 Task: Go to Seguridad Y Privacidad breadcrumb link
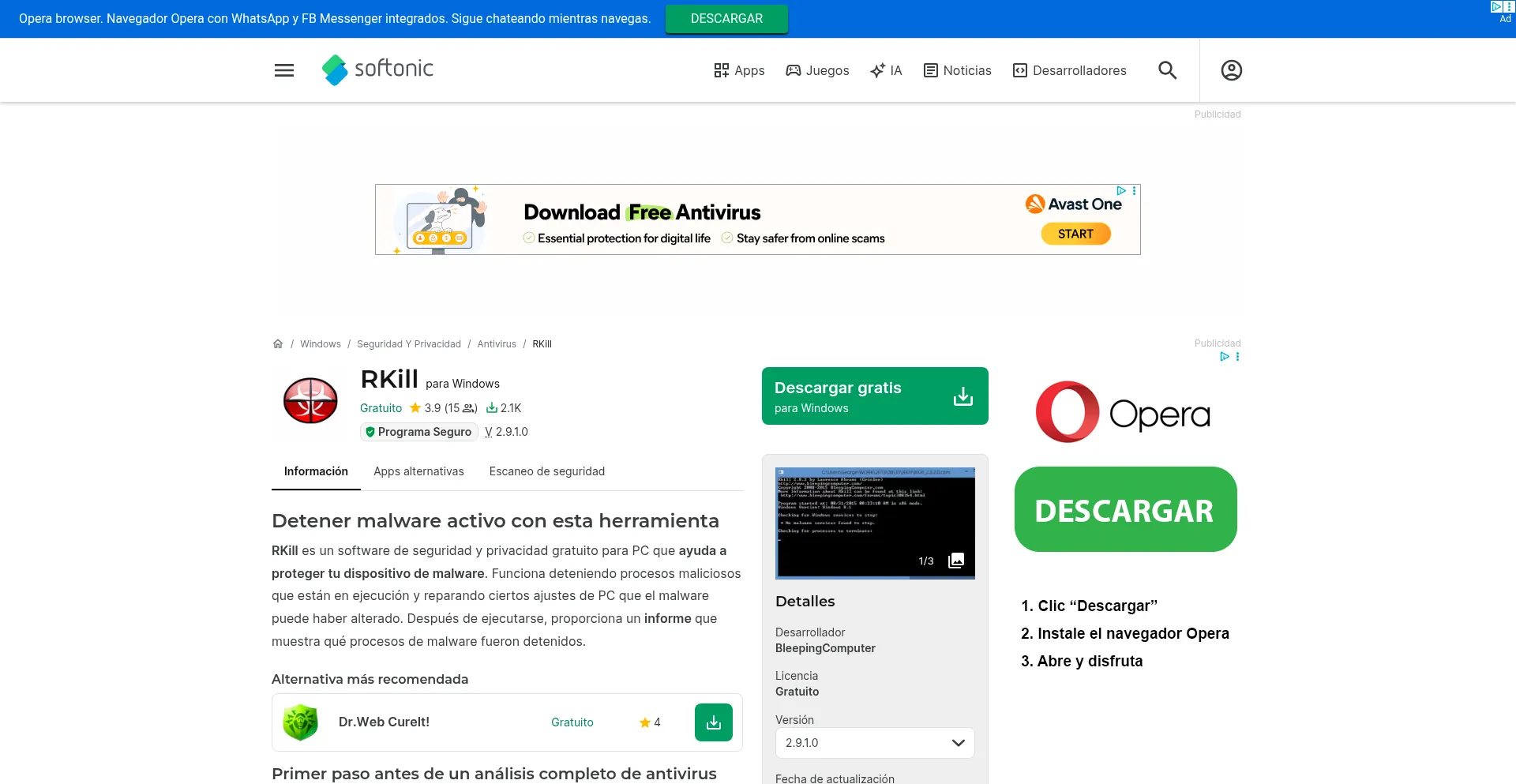[409, 344]
